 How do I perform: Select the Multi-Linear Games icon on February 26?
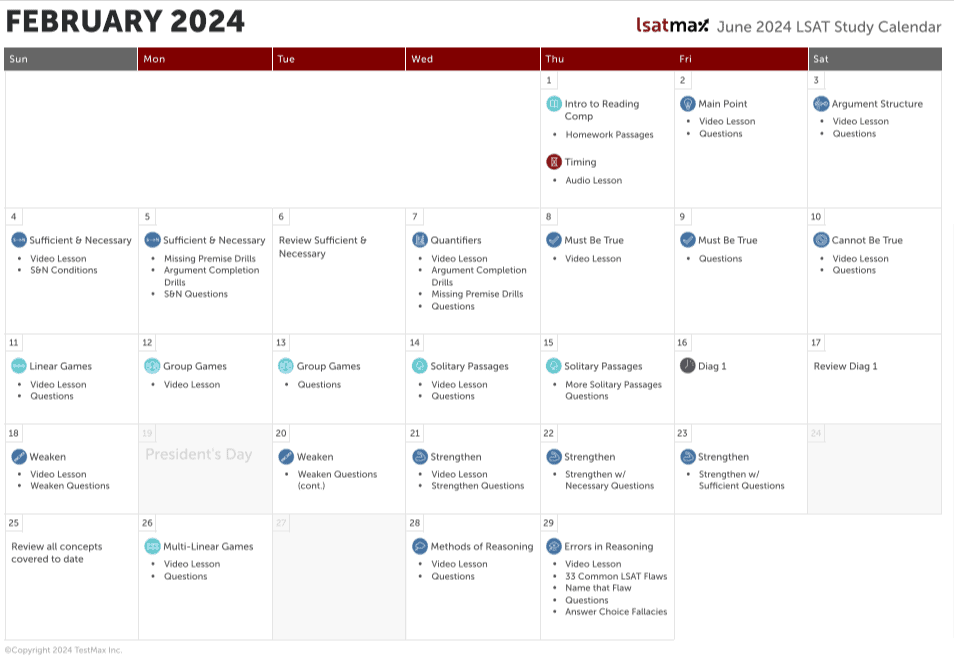click(x=150, y=546)
